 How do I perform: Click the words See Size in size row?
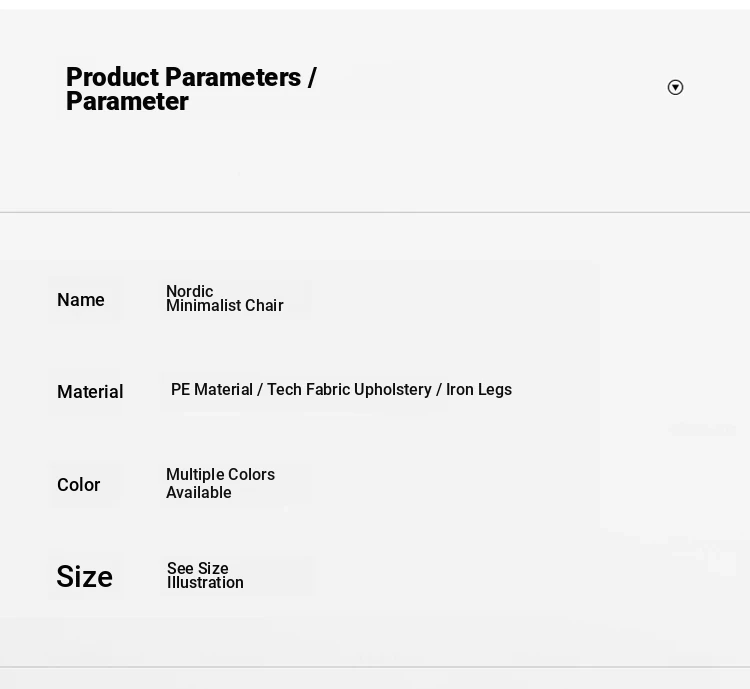click(x=198, y=568)
